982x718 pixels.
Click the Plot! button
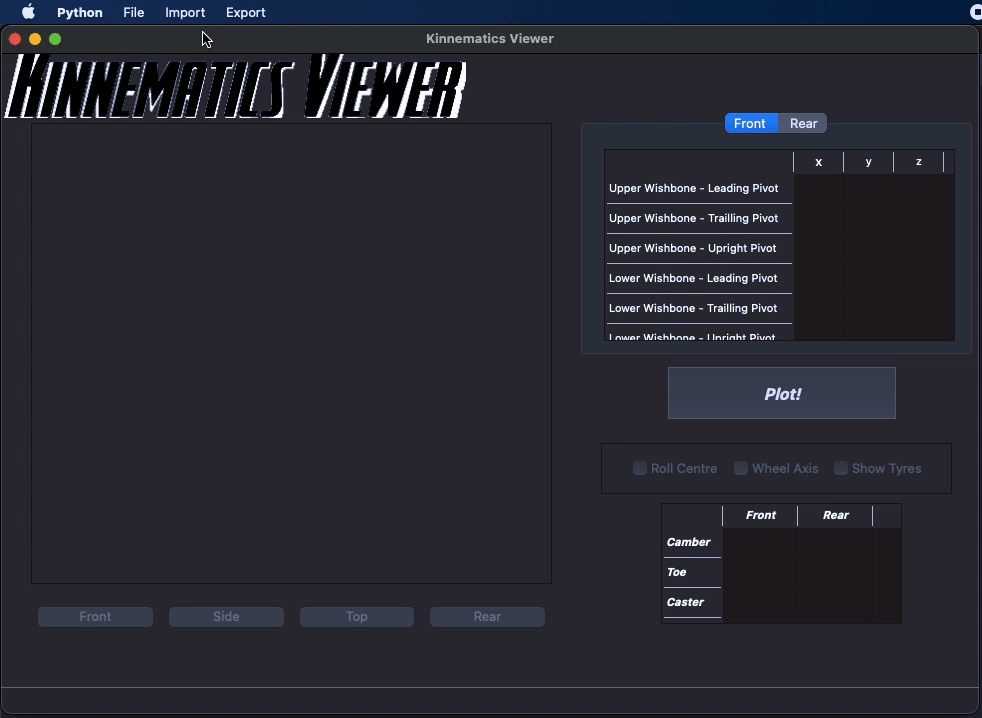coord(782,393)
